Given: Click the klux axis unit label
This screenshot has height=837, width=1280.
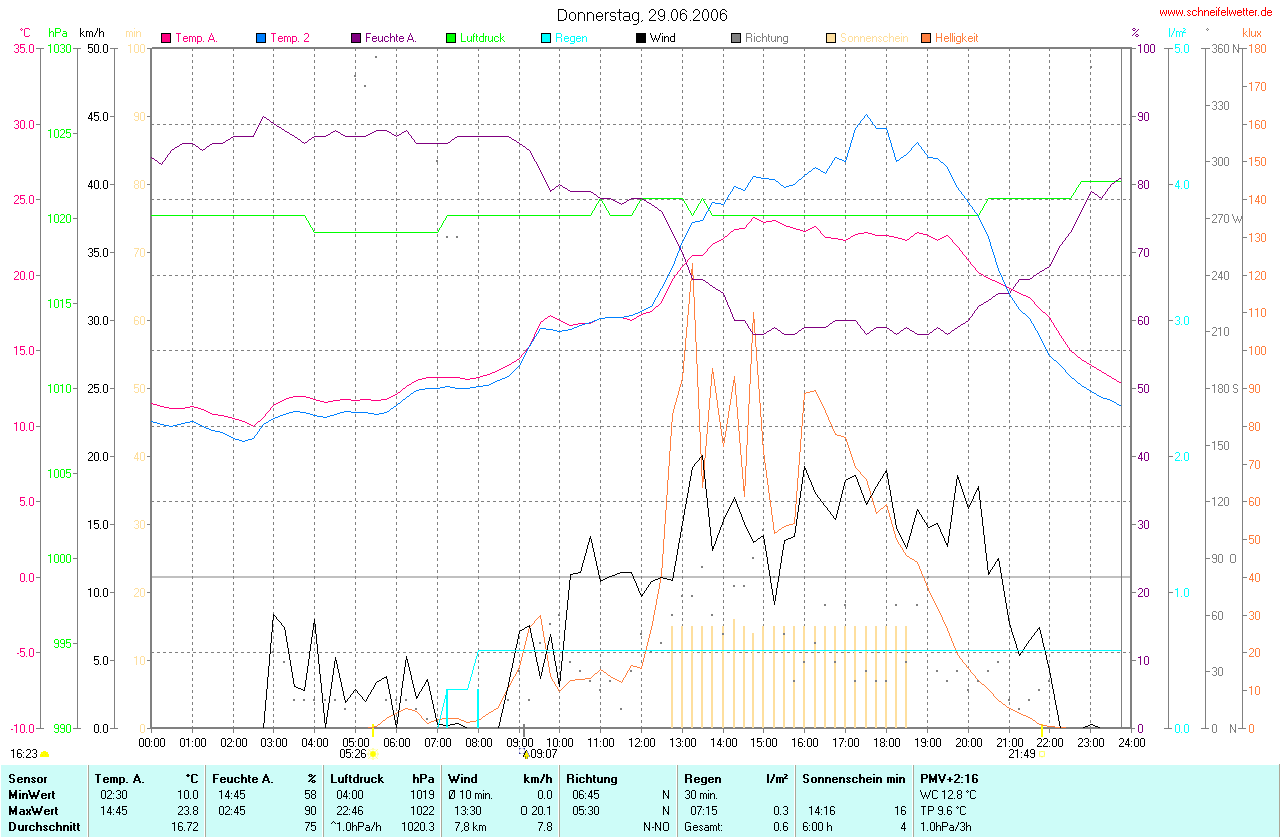Looking at the screenshot, I should pos(1251,33).
